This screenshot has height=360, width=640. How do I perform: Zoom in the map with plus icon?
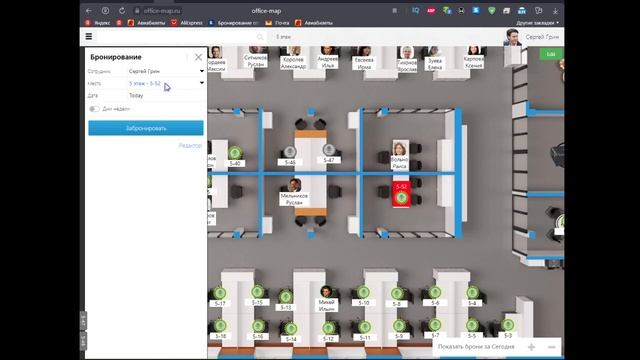pyautogui.click(x=531, y=347)
